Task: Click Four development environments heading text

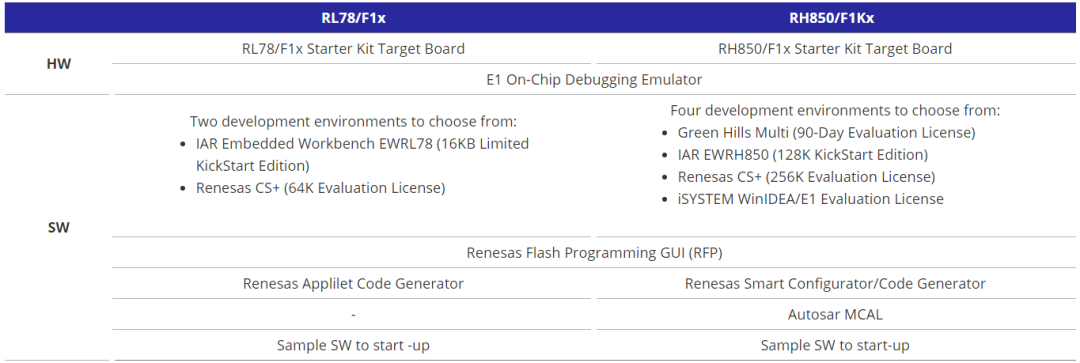Action: click(835, 111)
